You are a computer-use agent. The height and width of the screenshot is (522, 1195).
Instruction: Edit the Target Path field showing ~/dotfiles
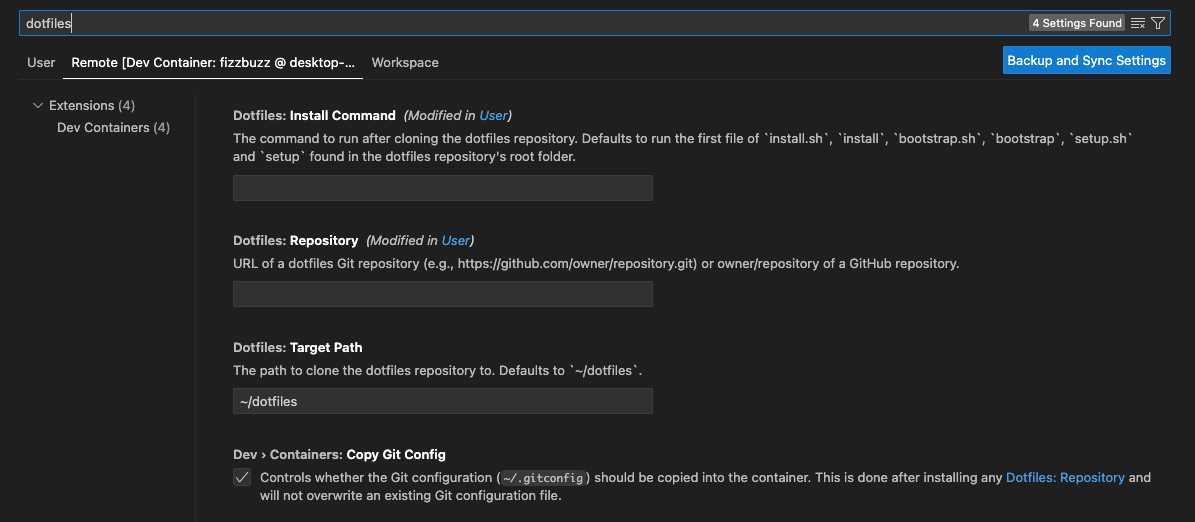coord(442,401)
